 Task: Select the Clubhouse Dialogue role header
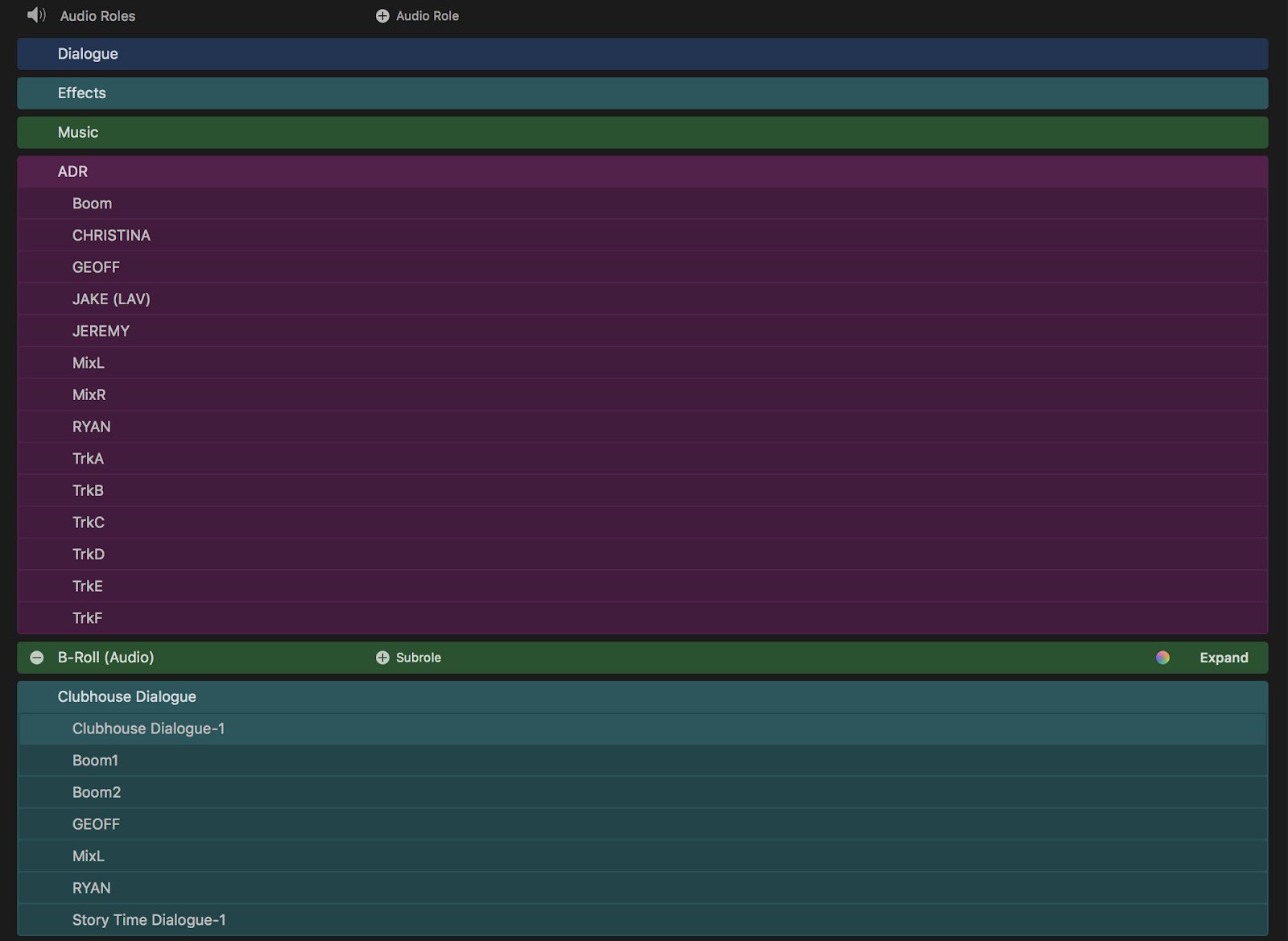tap(642, 697)
